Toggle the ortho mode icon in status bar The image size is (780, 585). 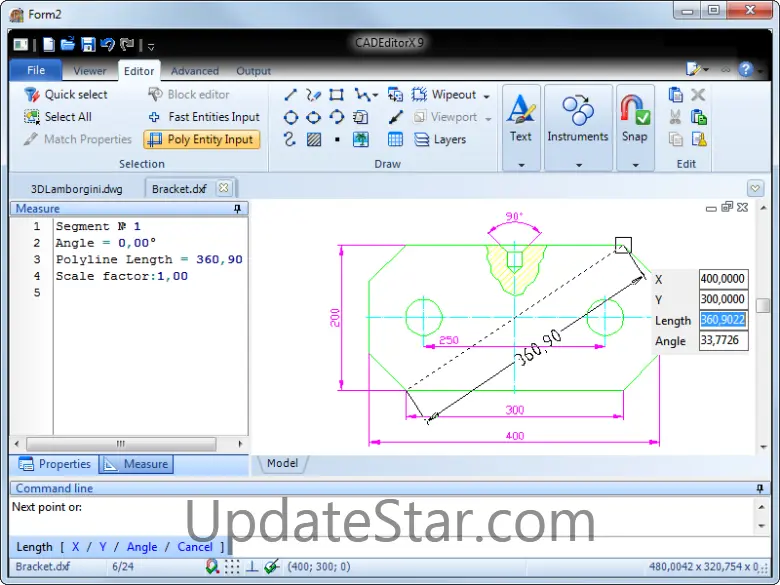click(252, 566)
